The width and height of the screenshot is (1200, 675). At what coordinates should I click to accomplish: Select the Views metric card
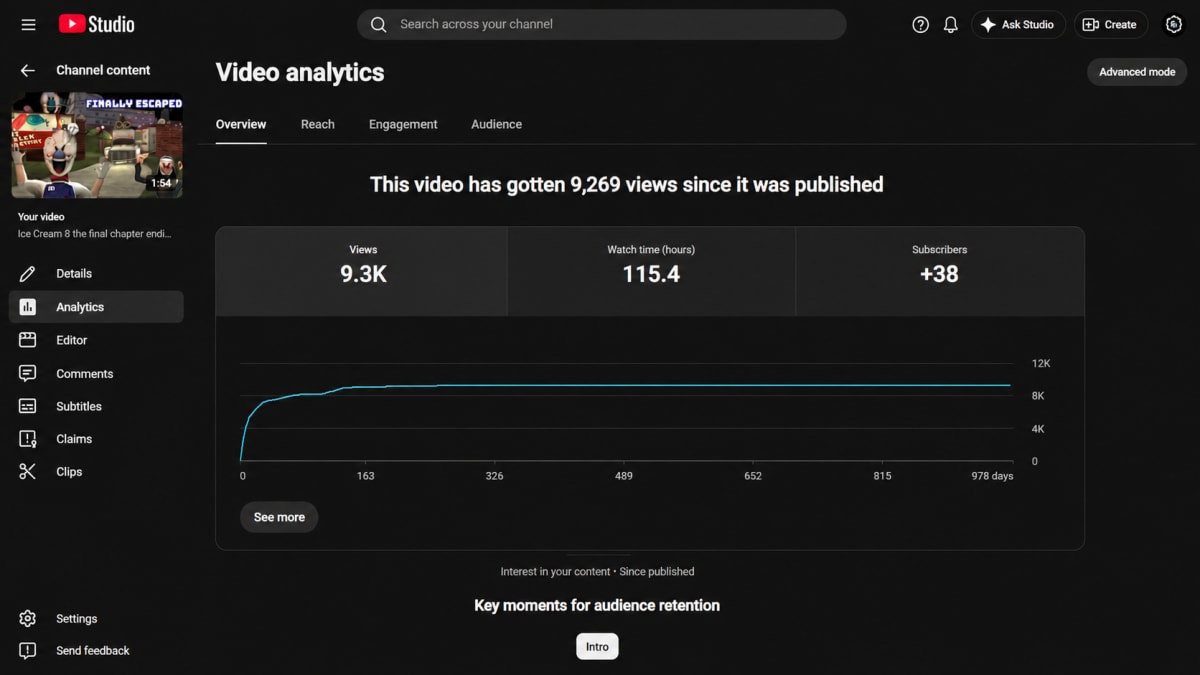click(362, 272)
